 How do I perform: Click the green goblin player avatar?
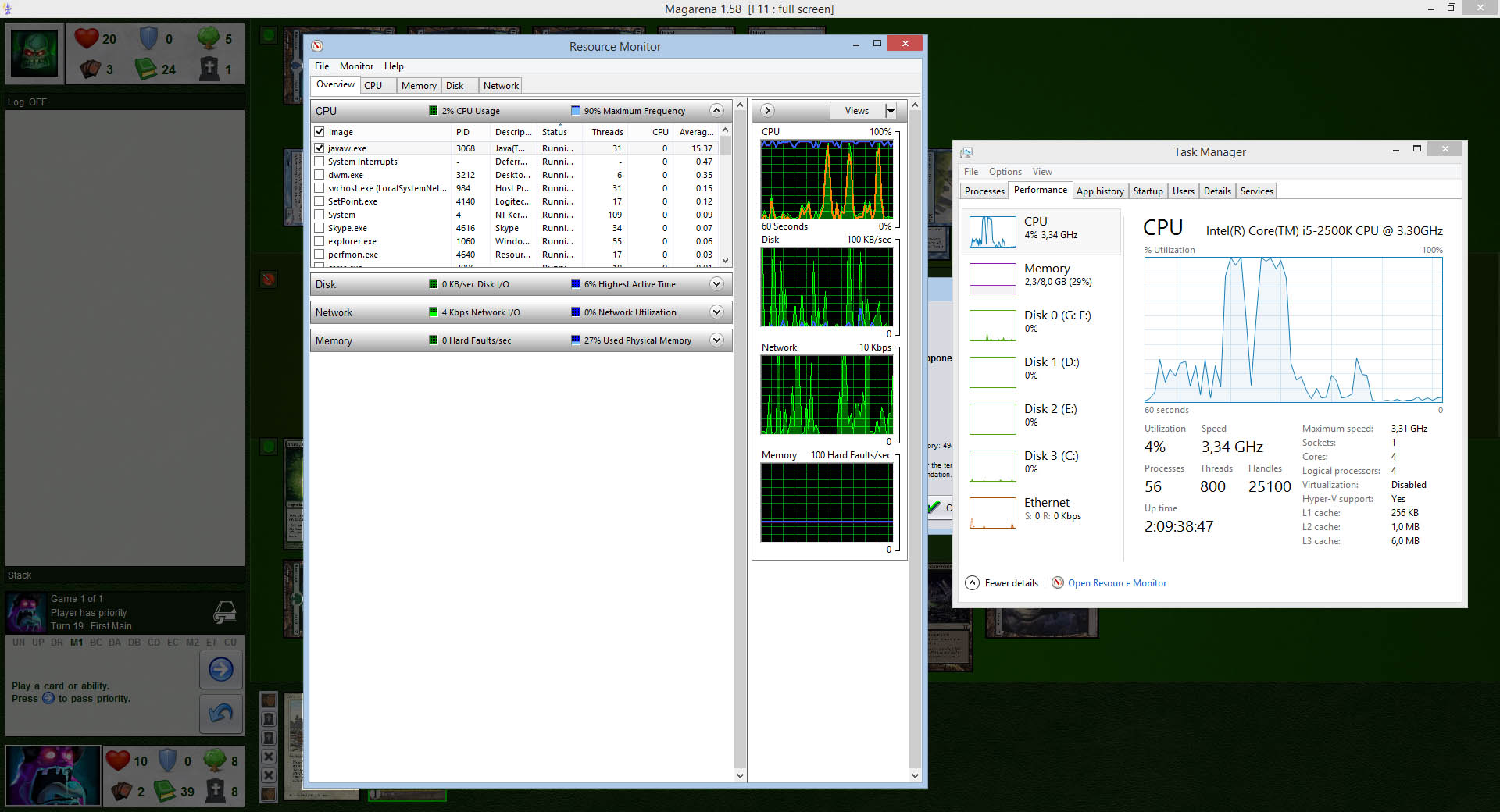34,54
